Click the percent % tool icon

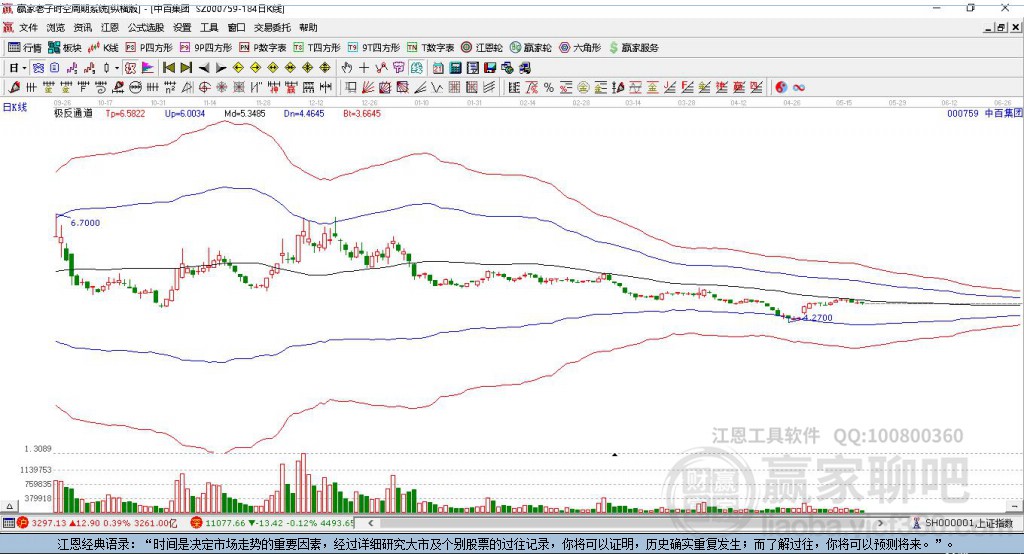click(x=549, y=88)
